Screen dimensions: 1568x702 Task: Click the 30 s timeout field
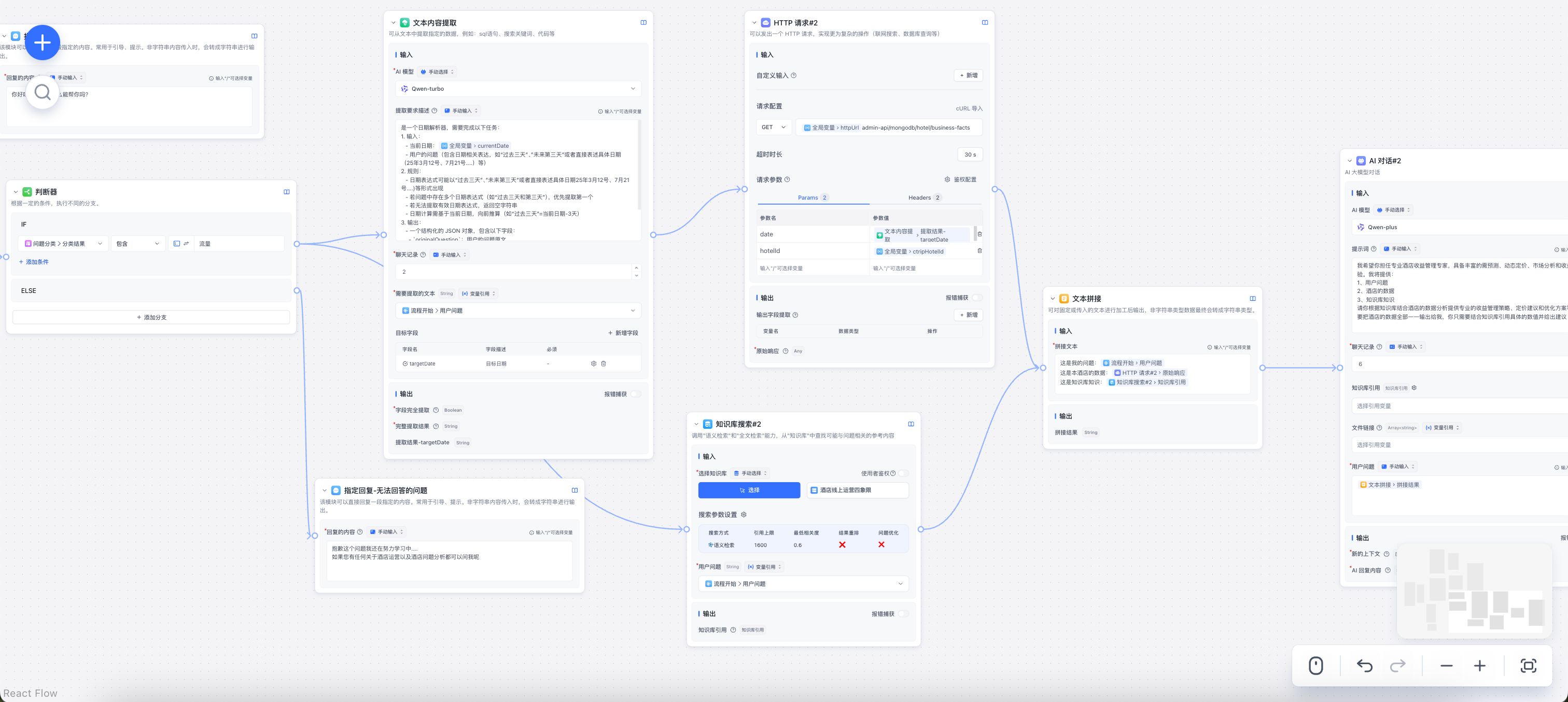point(970,155)
